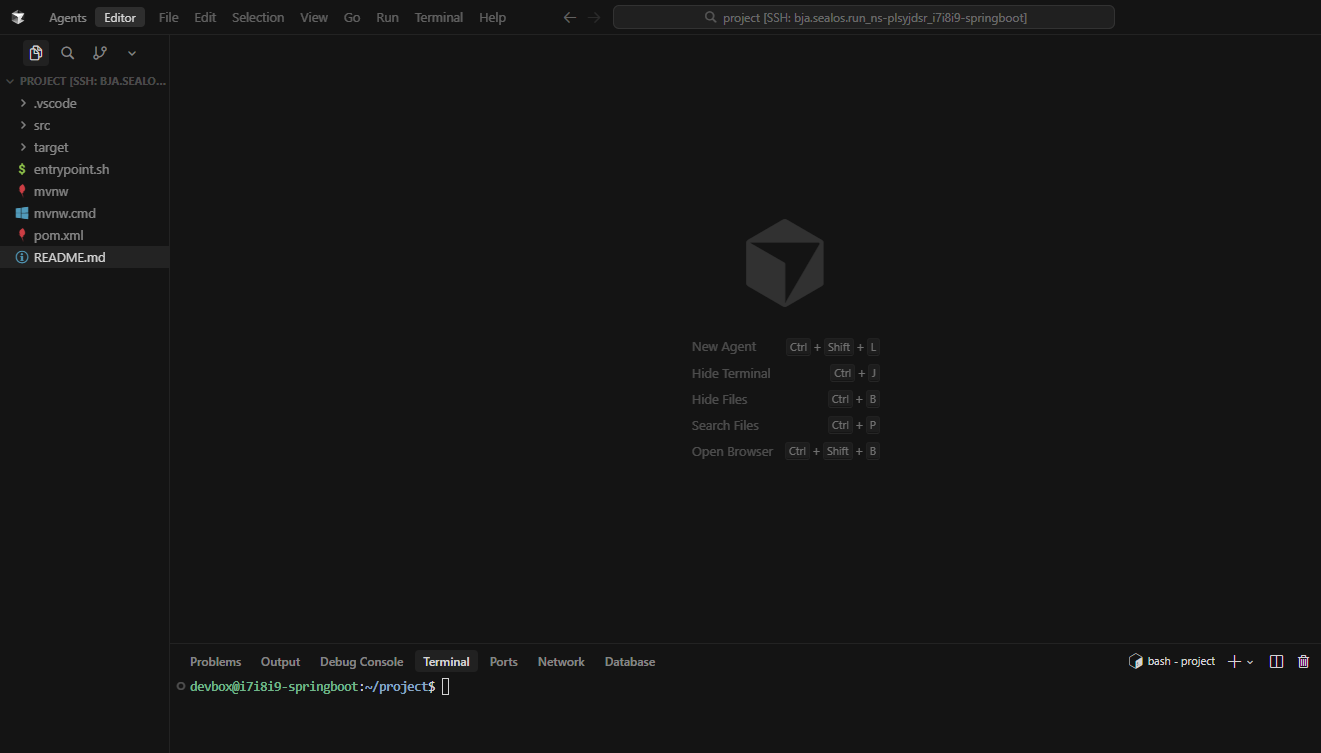Open the Selection menu
Screen dimensions: 1321x753
click(258, 17)
